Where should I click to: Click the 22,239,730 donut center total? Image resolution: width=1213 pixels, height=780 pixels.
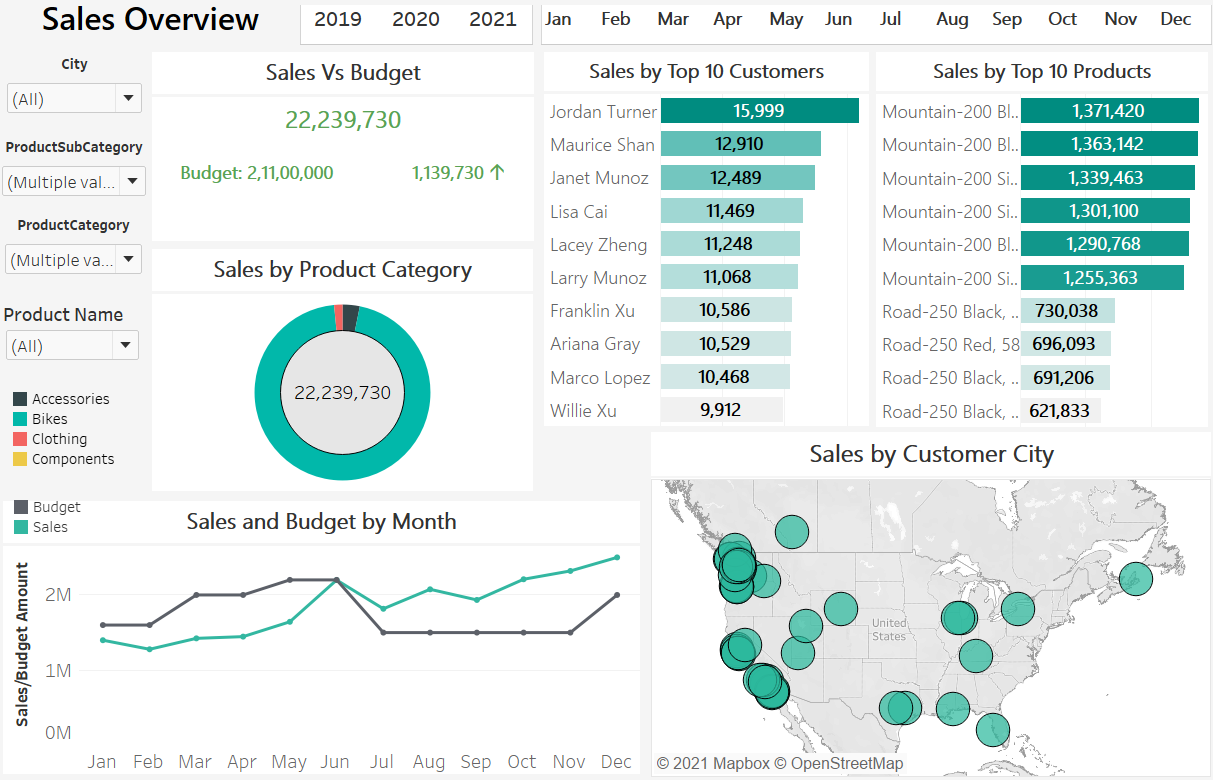[x=343, y=393]
